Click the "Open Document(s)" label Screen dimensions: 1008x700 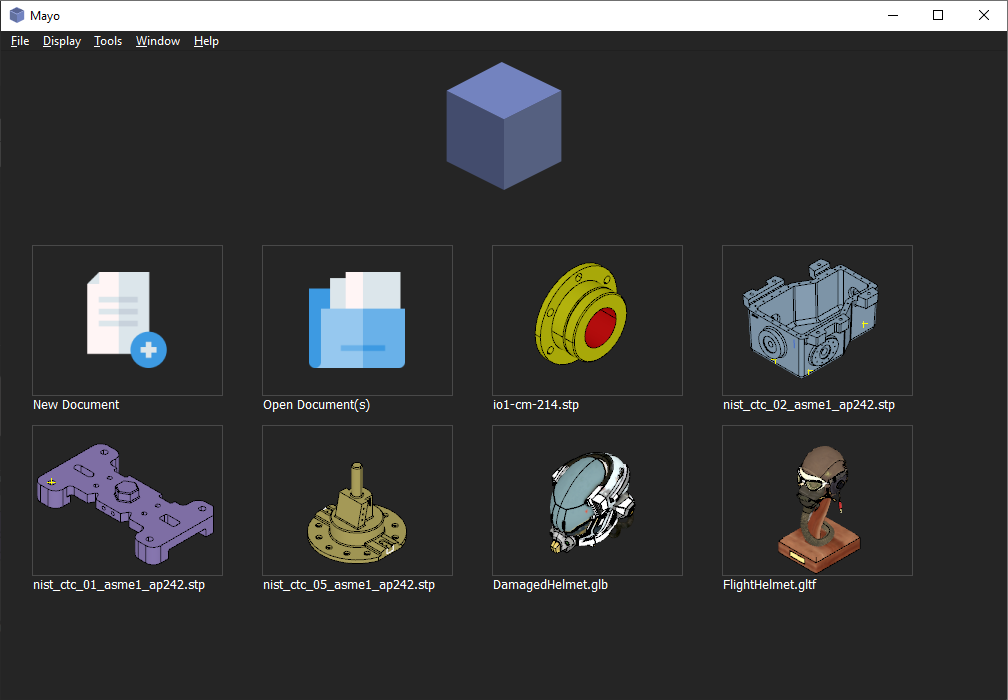coord(316,405)
